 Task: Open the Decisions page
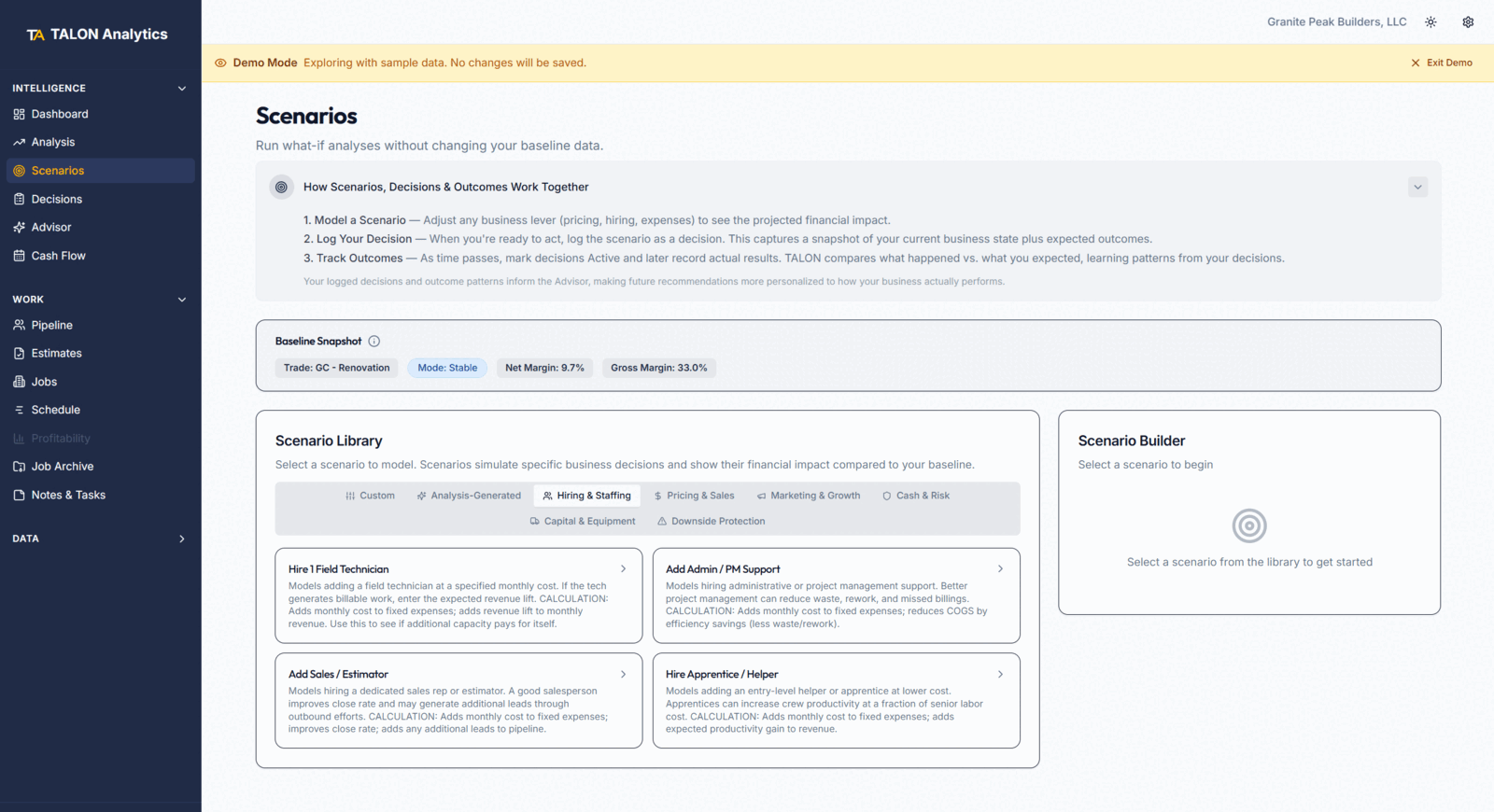pyautogui.click(x=101, y=199)
